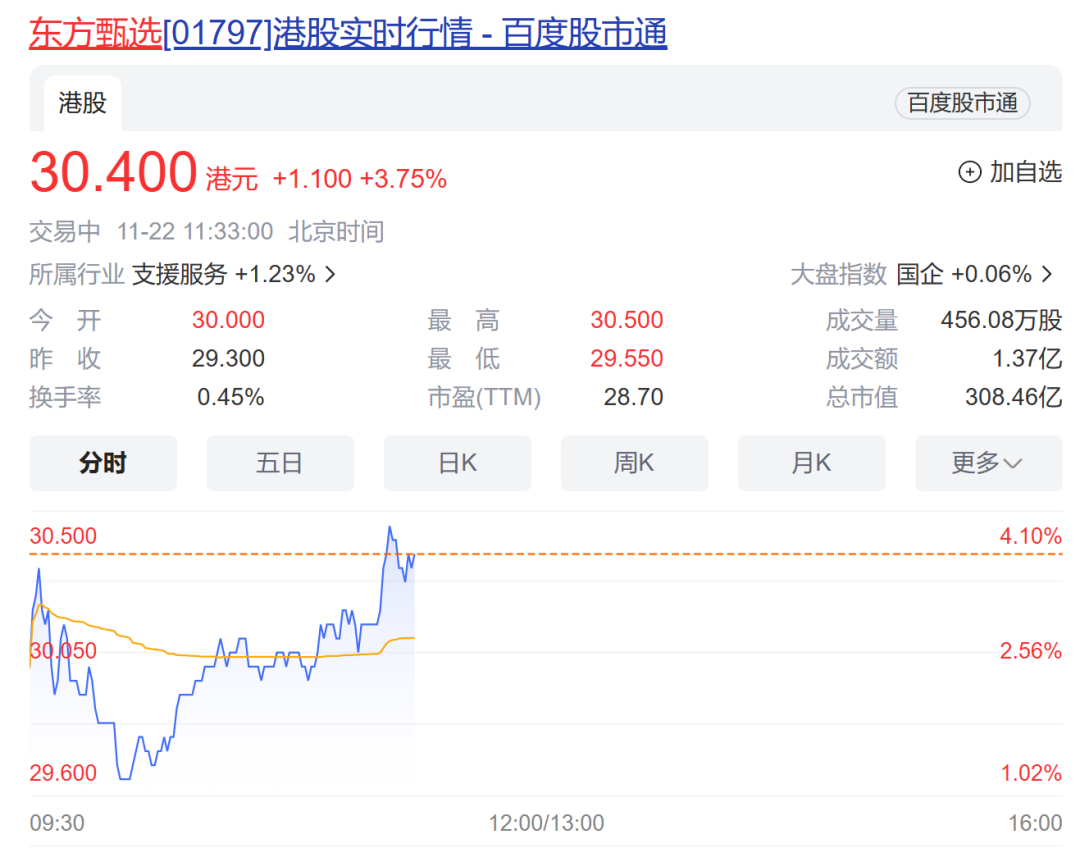Image resolution: width=1080 pixels, height=848 pixels.
Task: Switch to 日K chart tab
Action: (x=457, y=463)
